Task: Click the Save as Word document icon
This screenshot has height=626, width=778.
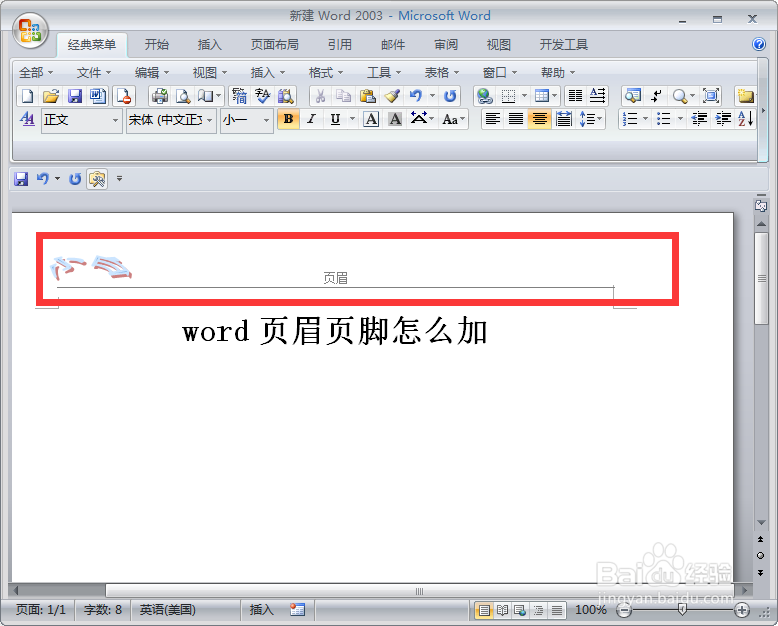Action: pyautogui.click(x=98, y=96)
